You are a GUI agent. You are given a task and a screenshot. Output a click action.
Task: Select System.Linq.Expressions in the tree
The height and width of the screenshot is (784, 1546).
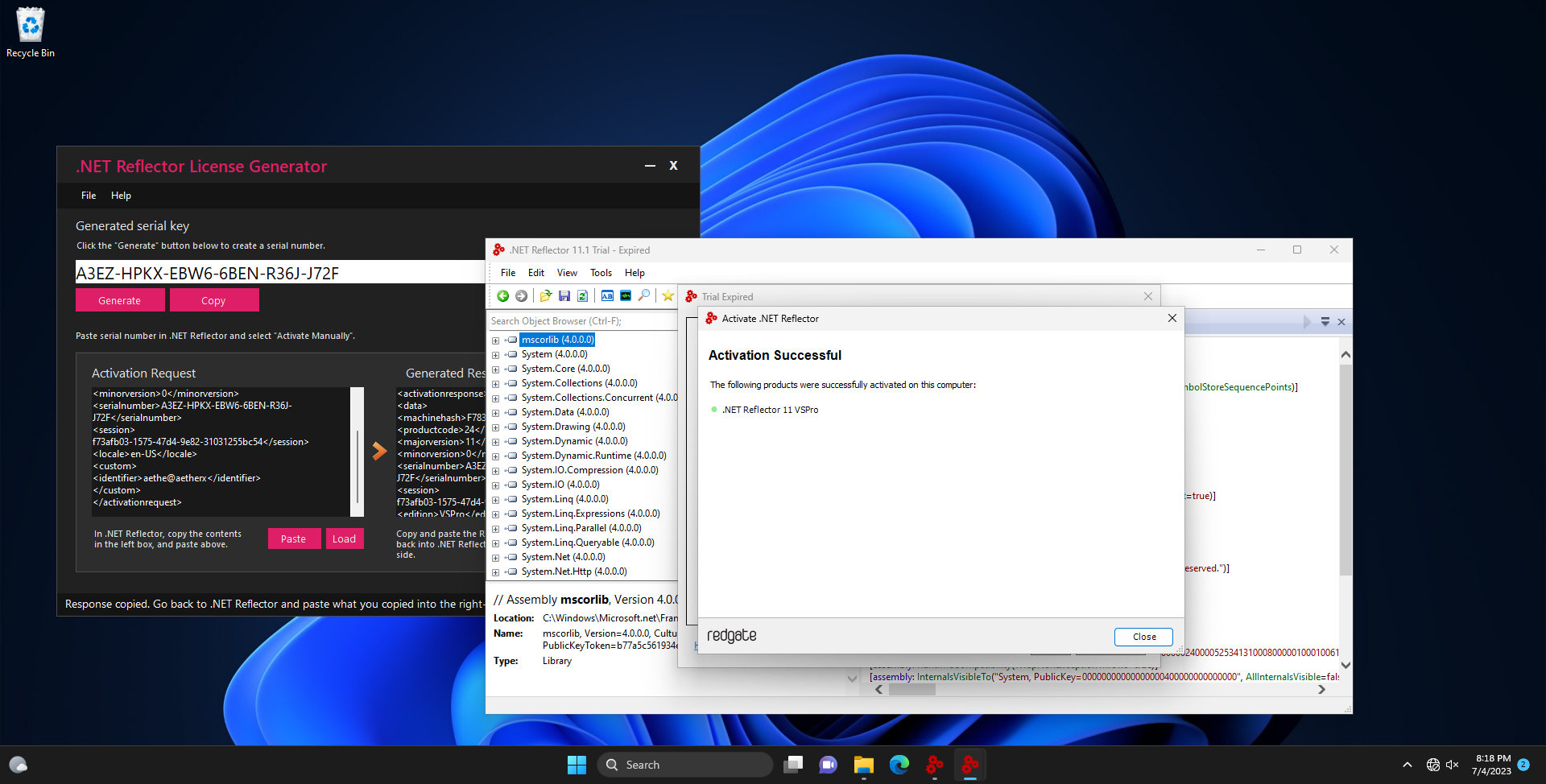[x=591, y=514]
